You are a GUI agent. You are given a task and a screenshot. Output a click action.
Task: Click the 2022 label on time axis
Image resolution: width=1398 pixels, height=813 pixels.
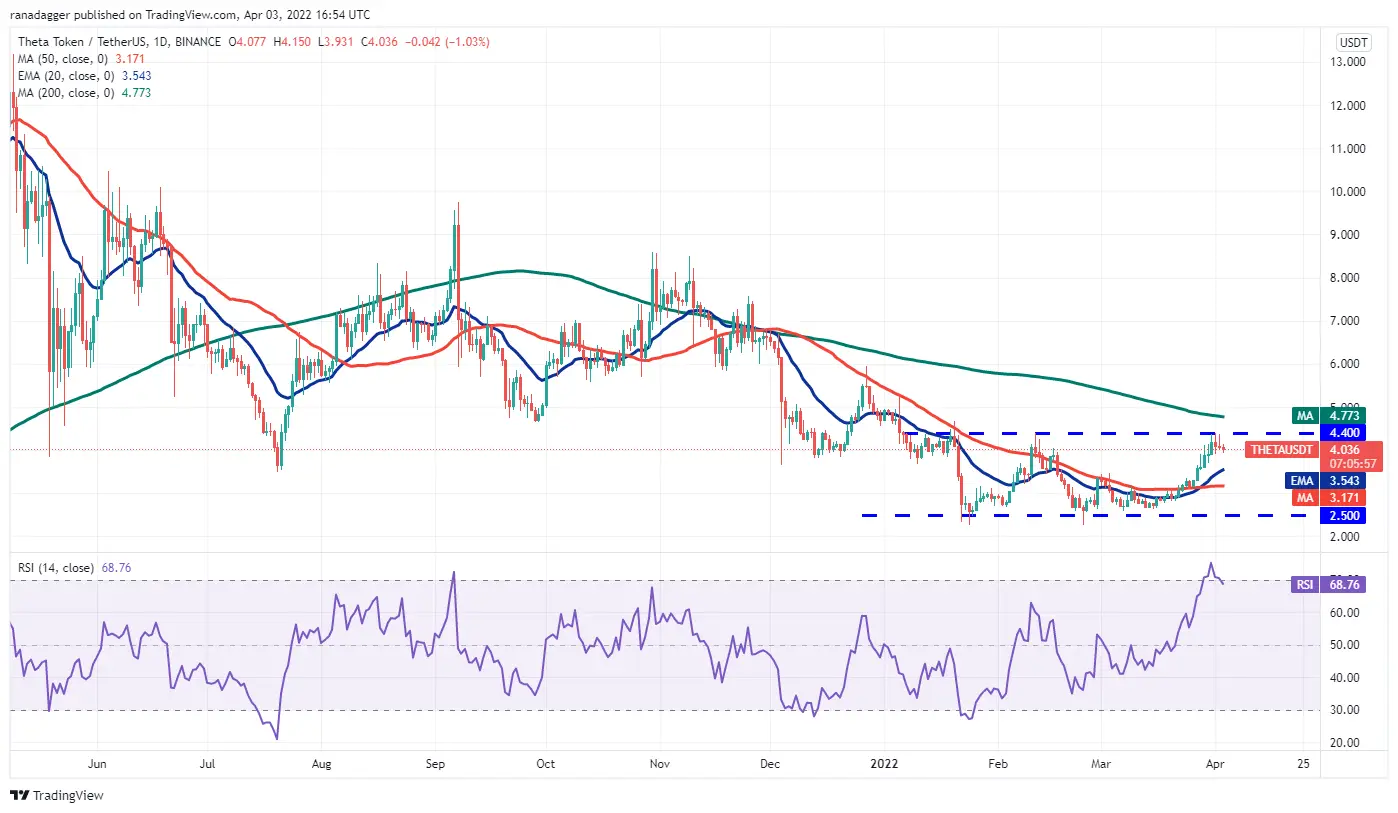click(884, 763)
